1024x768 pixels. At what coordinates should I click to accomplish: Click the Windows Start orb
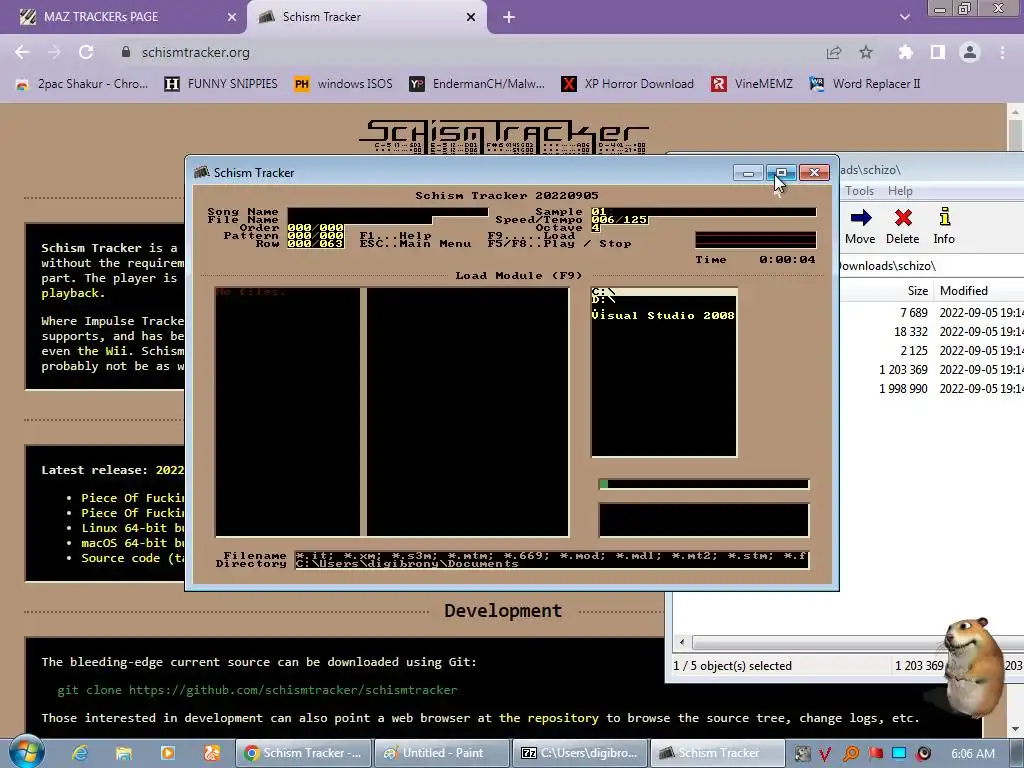(x=26, y=752)
